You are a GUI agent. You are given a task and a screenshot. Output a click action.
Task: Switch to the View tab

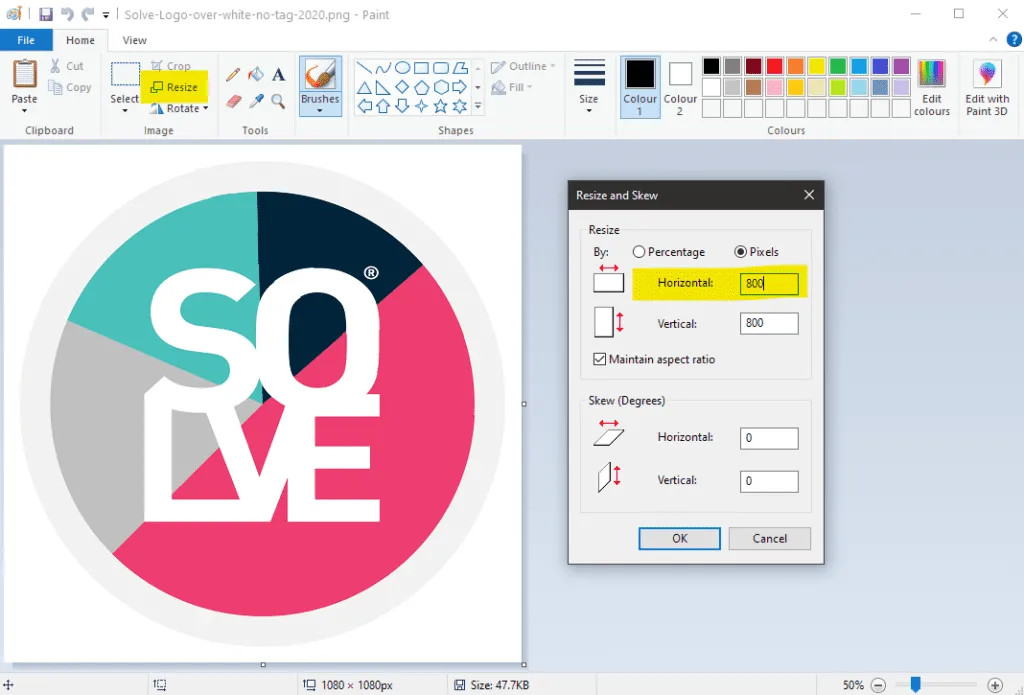coord(135,40)
